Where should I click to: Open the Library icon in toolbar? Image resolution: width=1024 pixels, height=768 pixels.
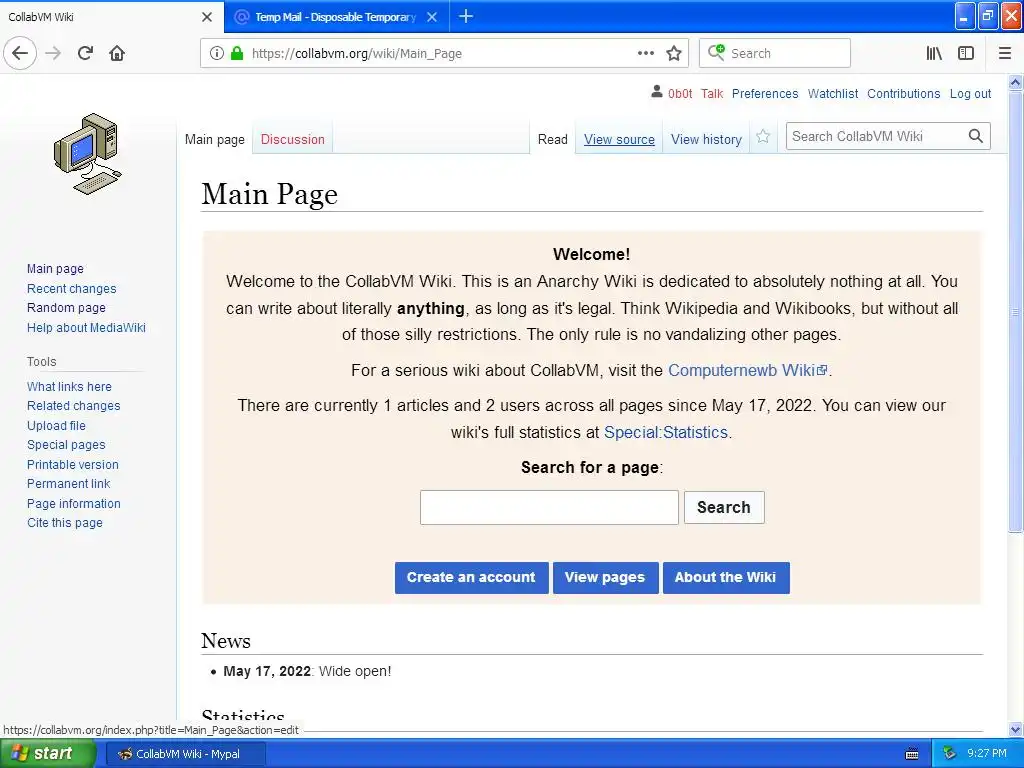(934, 53)
